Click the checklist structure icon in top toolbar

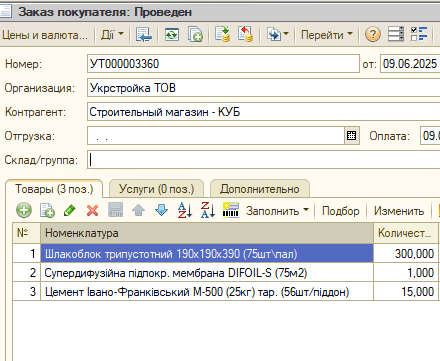pos(419,34)
